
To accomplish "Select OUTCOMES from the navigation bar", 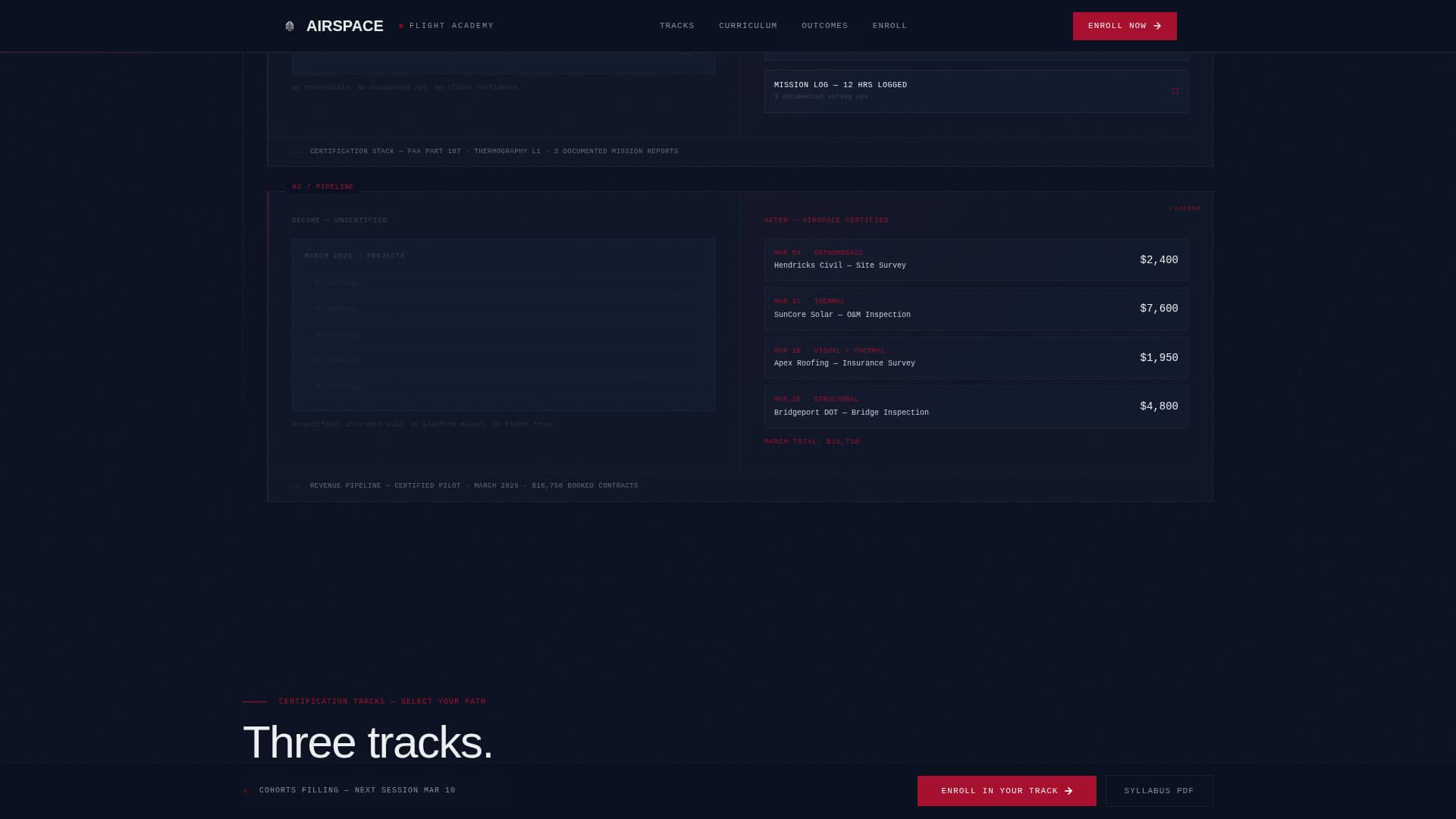I will pyautogui.click(x=824, y=25).
